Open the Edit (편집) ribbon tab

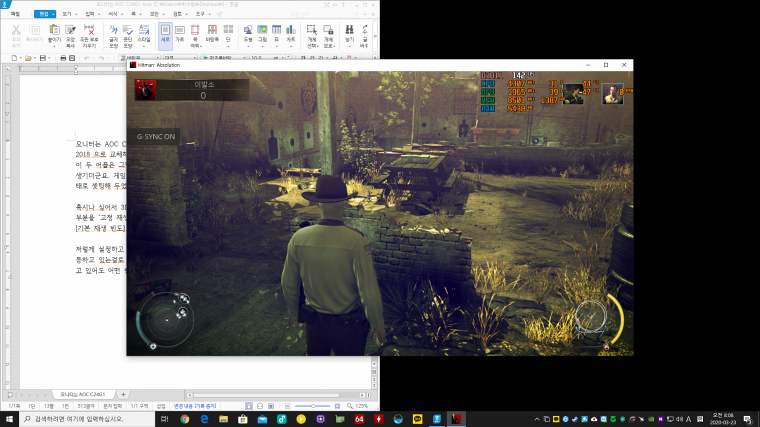point(44,14)
